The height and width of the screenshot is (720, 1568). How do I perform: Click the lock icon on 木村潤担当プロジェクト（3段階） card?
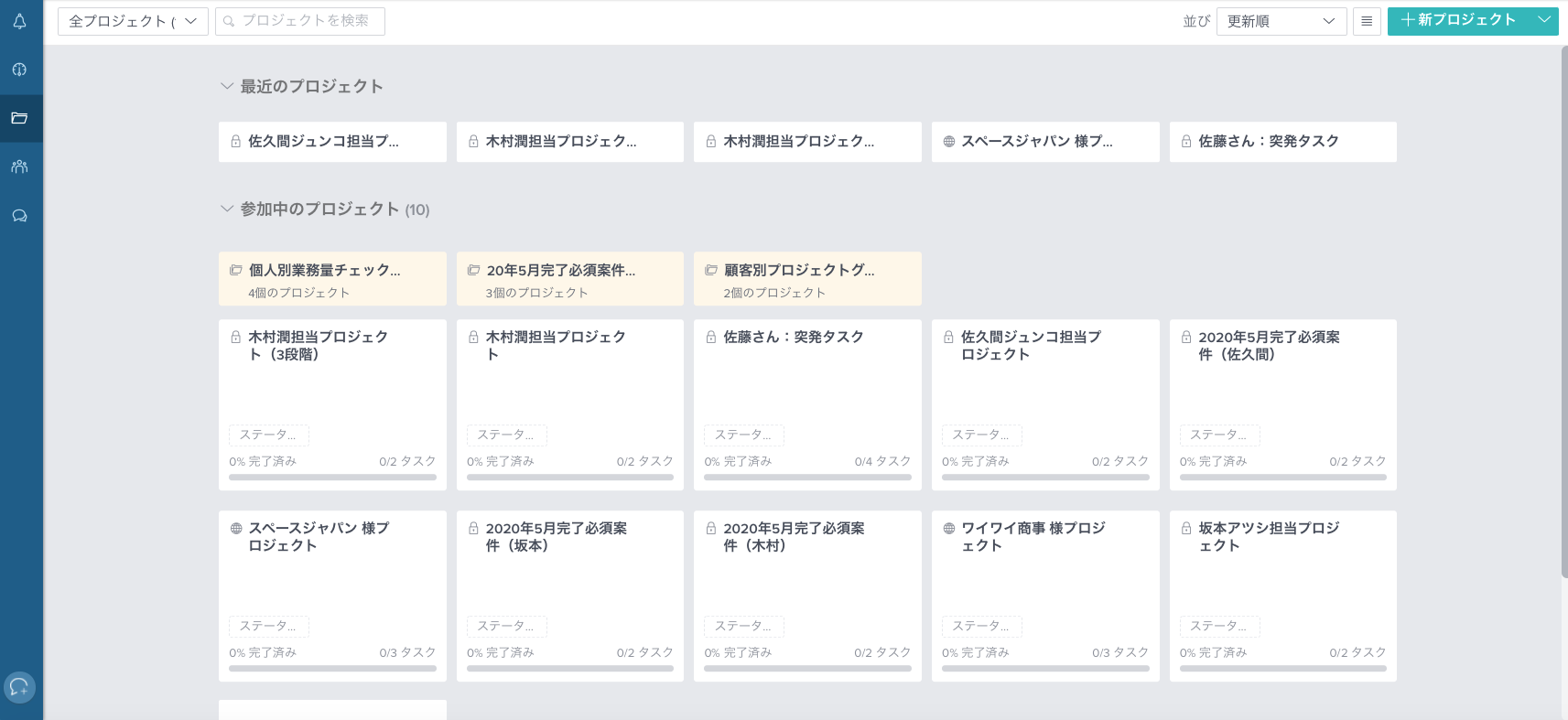pyautogui.click(x=236, y=337)
